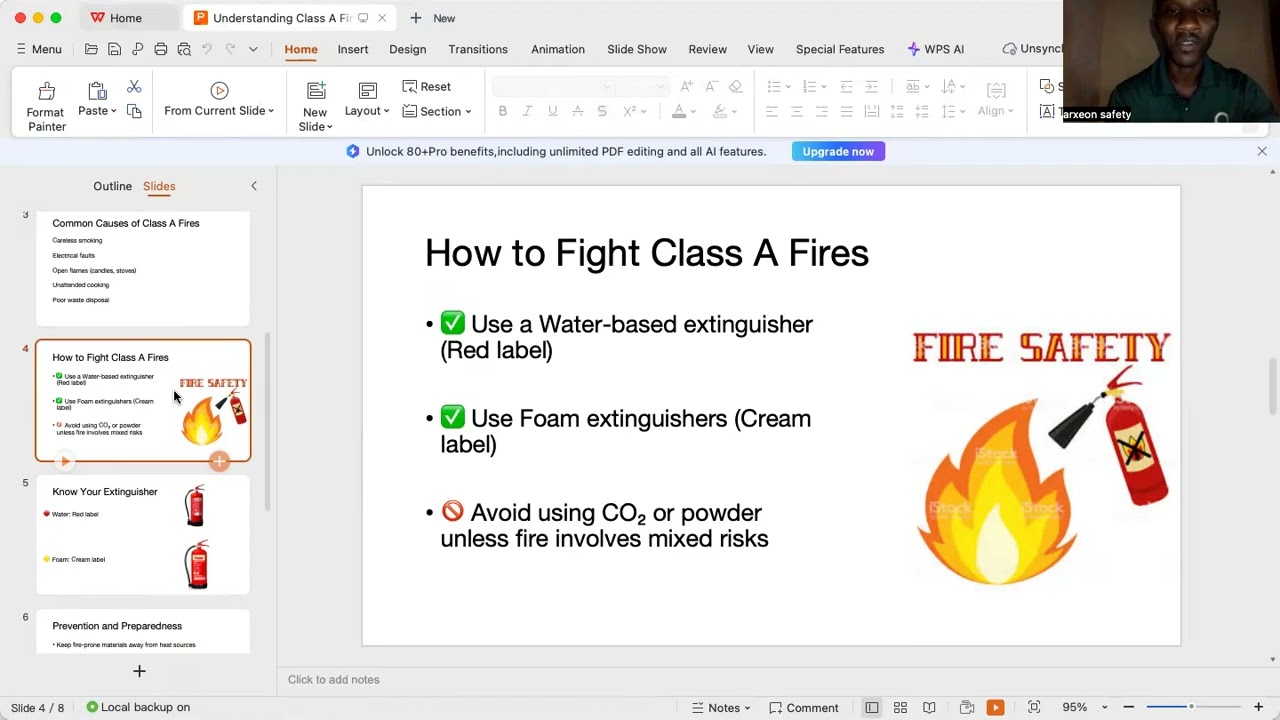This screenshot has height=720, width=1280.
Task: Start slideshow with orange play button
Action: click(995, 708)
